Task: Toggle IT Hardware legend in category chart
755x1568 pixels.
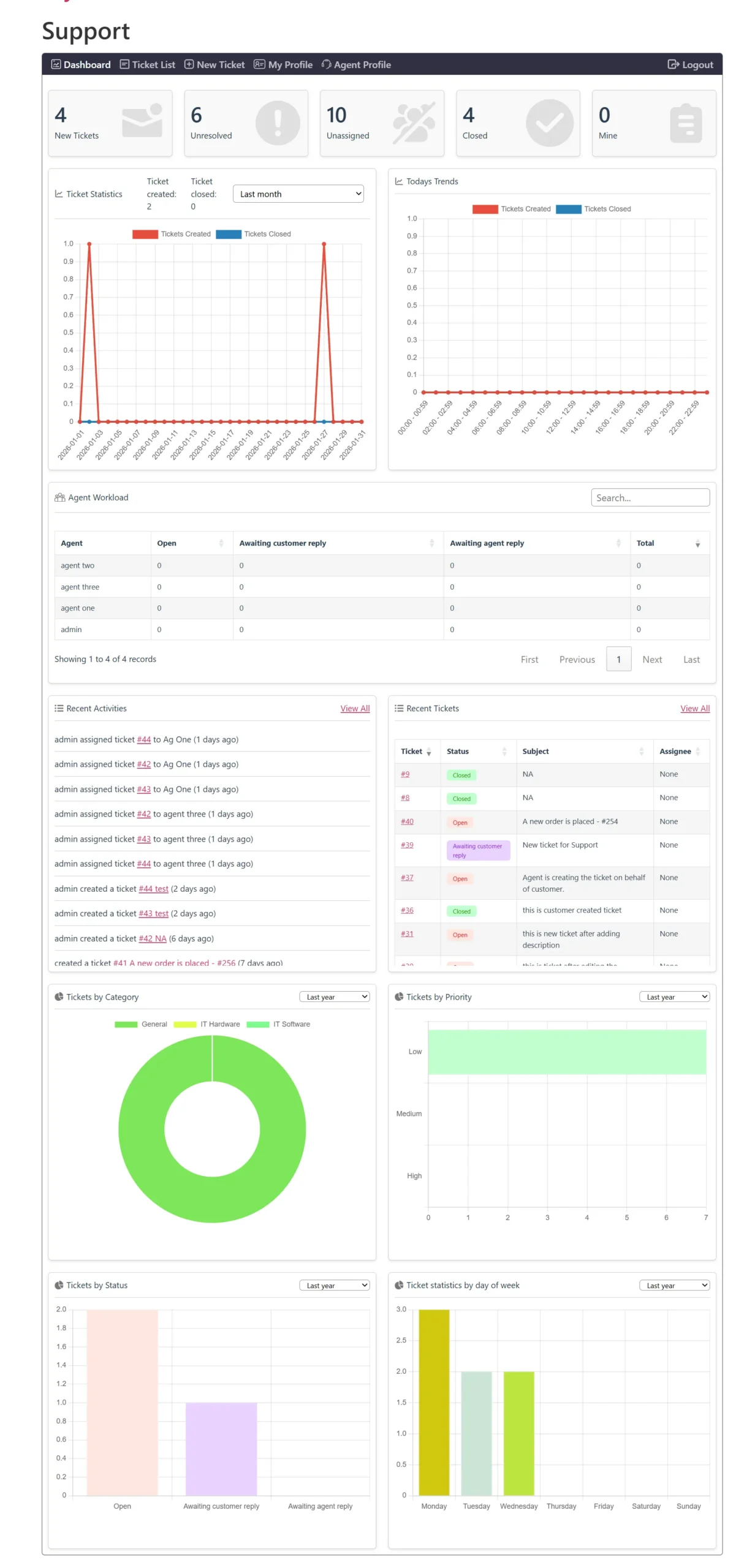Action: pyautogui.click(x=184, y=1024)
